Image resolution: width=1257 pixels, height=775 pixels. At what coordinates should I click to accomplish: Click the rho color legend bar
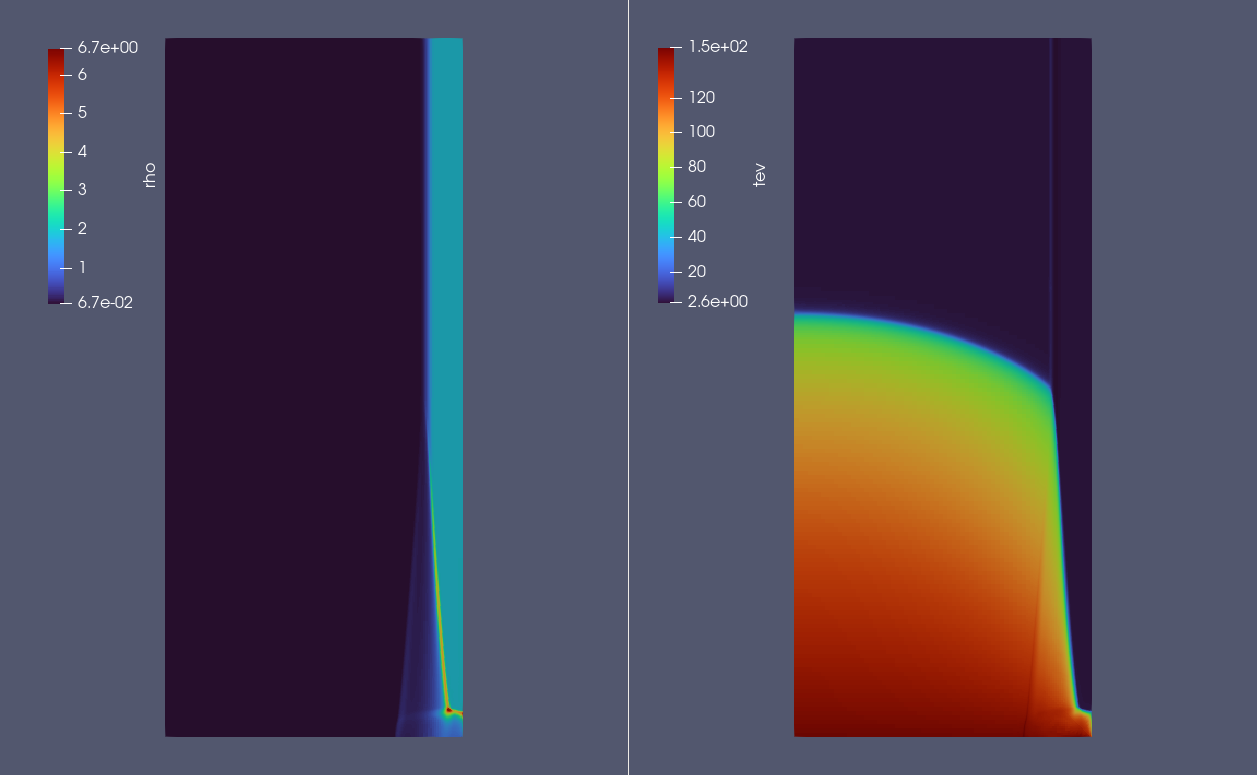point(55,175)
